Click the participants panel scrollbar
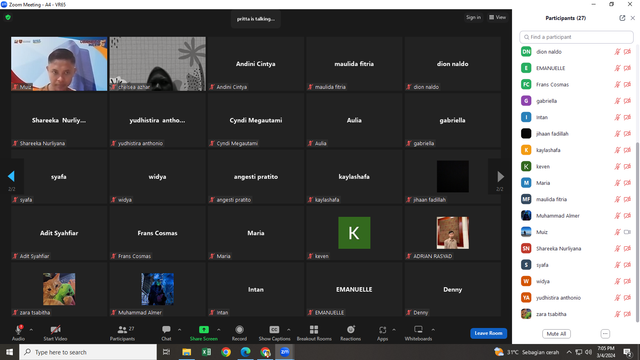The image size is (640, 360). click(x=637, y=231)
